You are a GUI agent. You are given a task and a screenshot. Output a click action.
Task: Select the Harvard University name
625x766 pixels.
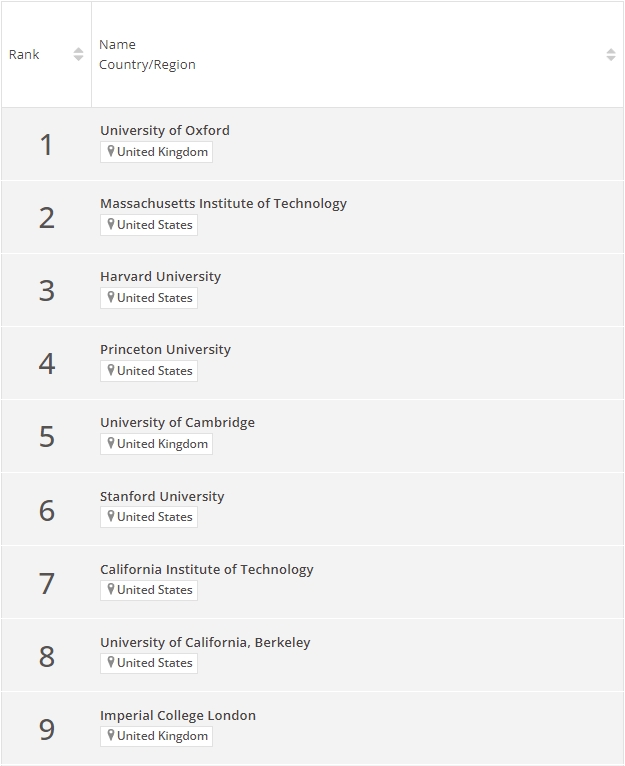coord(160,277)
